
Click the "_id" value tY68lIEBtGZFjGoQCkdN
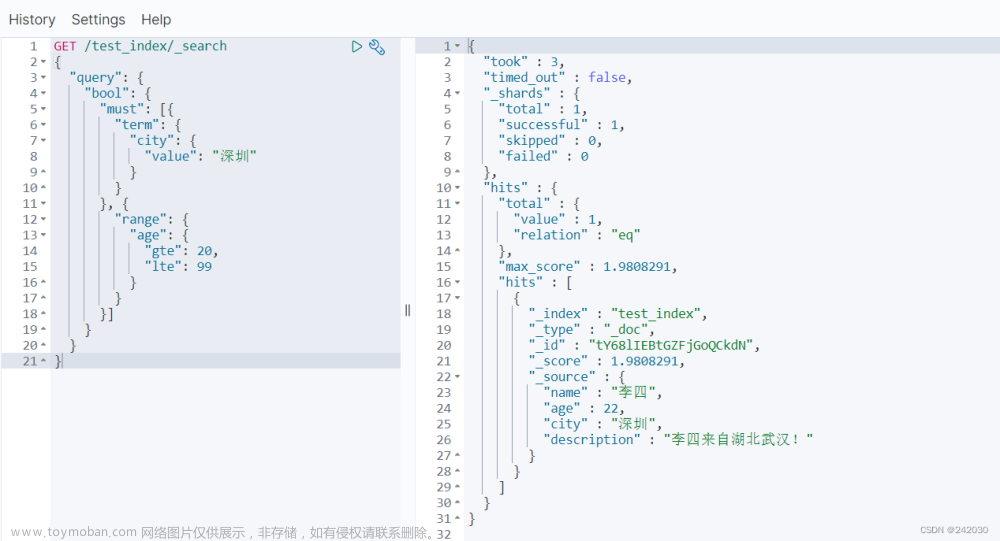pyautogui.click(x=671, y=345)
